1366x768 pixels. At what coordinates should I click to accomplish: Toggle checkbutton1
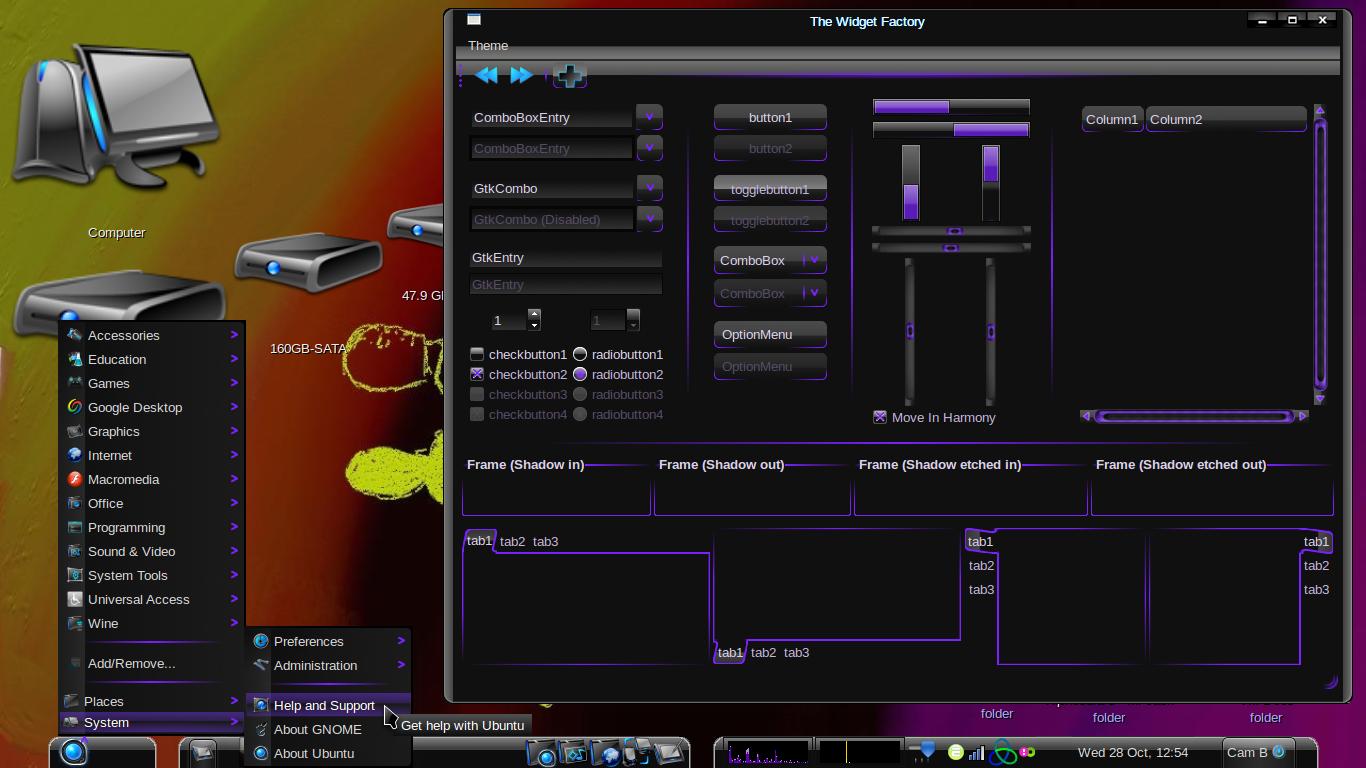(x=518, y=354)
